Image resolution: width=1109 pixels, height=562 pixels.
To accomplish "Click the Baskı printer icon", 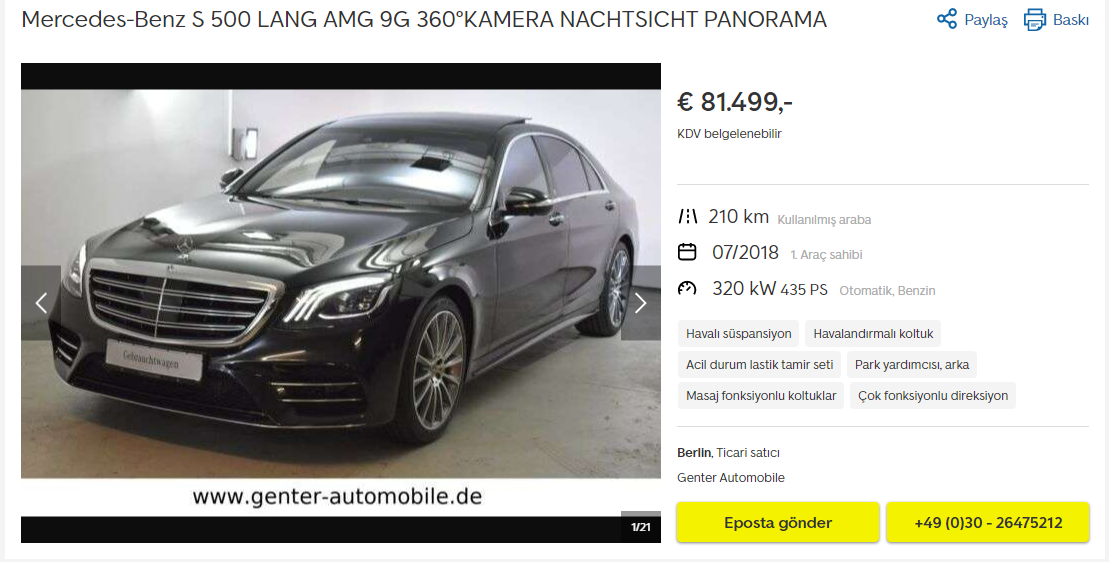I will click(x=1034, y=20).
